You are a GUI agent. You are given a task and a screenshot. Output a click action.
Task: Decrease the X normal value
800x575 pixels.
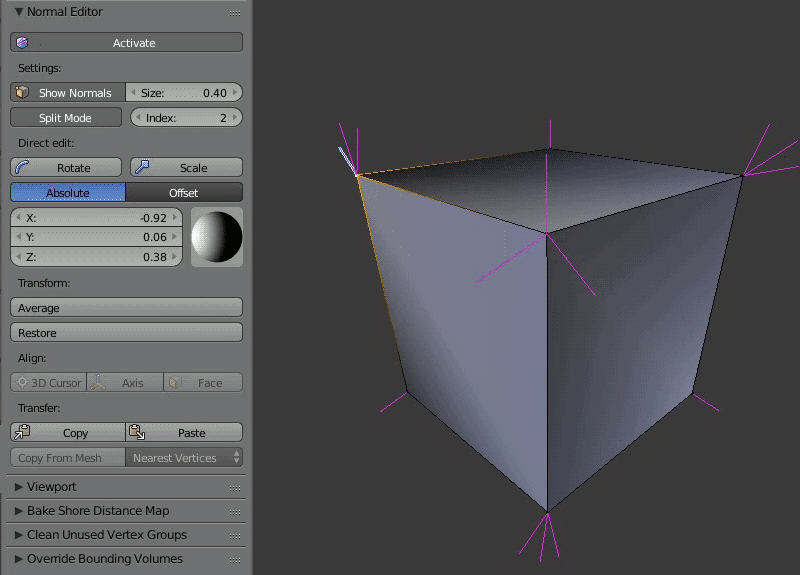[x=18, y=217]
